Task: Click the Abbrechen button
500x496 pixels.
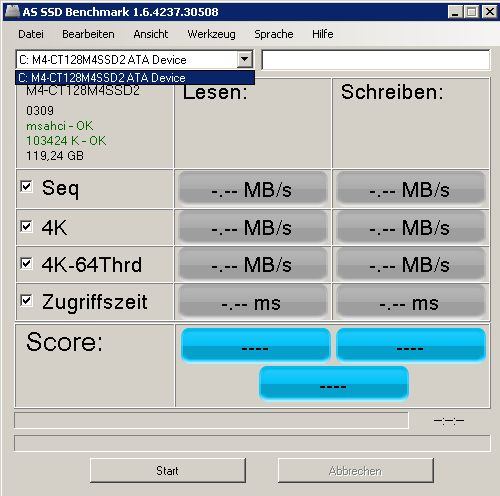Action: [356, 470]
